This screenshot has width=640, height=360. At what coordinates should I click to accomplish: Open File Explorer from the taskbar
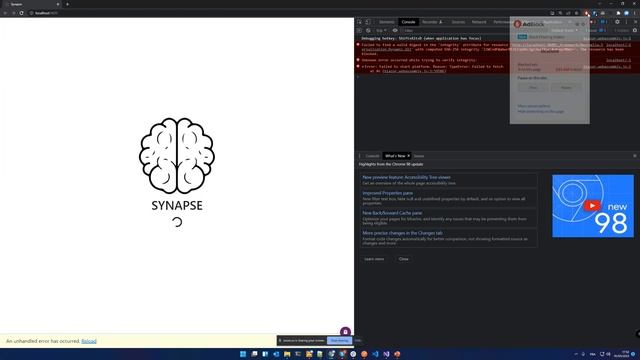pos(287,354)
